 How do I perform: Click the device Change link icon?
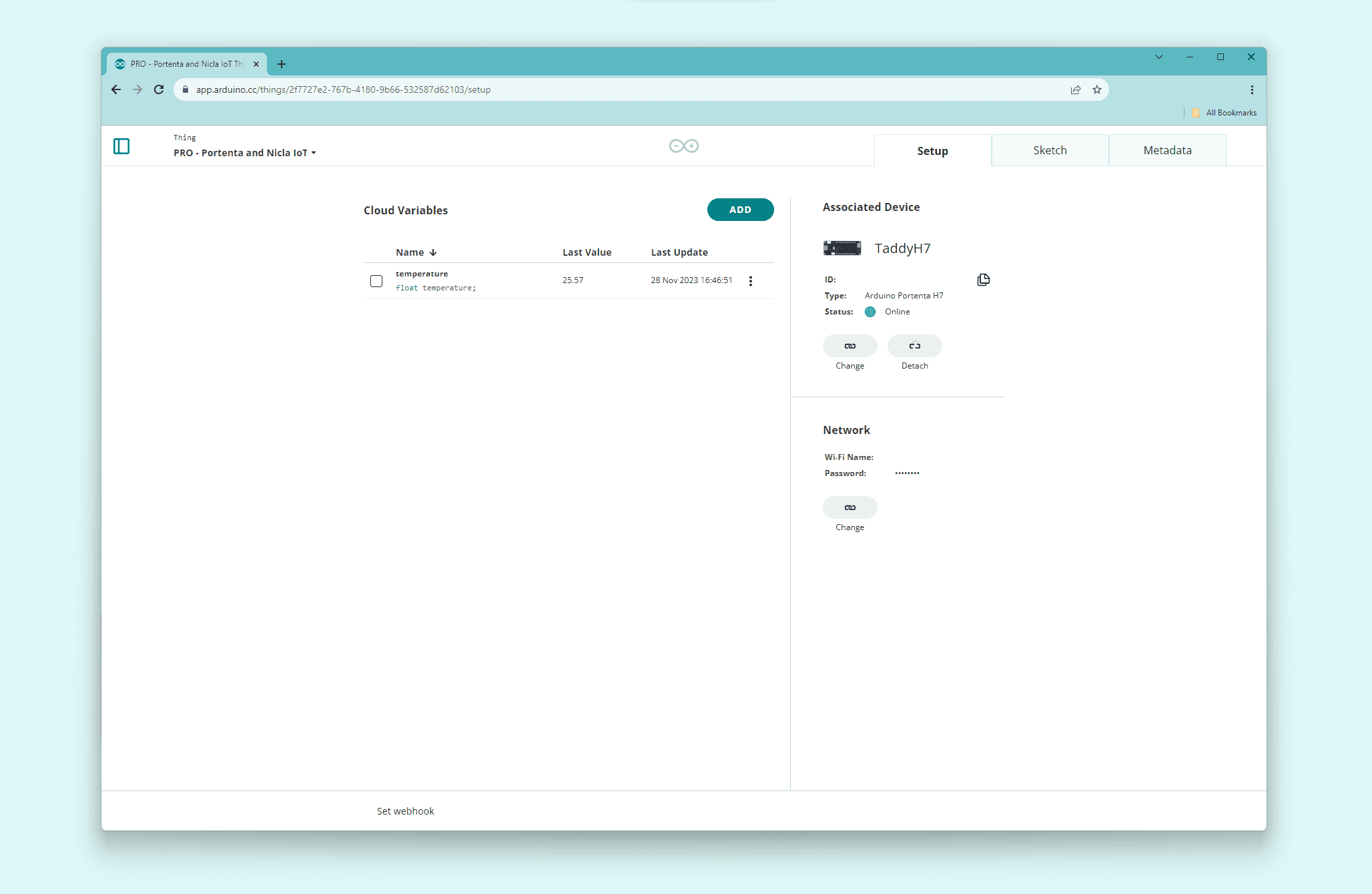pyautogui.click(x=849, y=346)
